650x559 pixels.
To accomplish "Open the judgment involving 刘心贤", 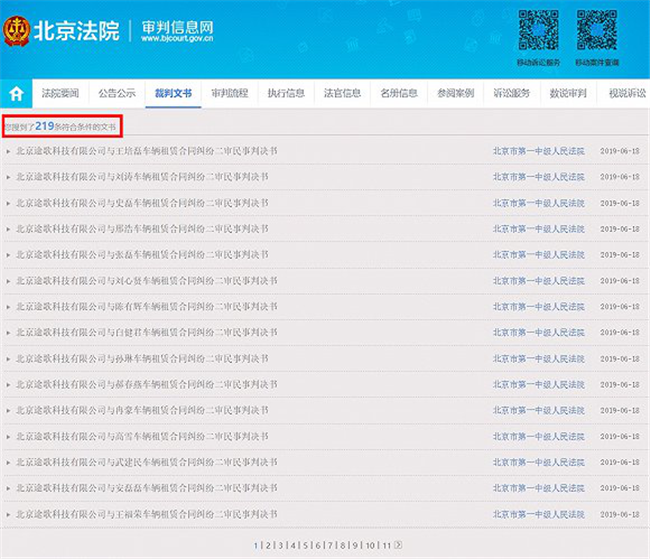I will 147,281.
